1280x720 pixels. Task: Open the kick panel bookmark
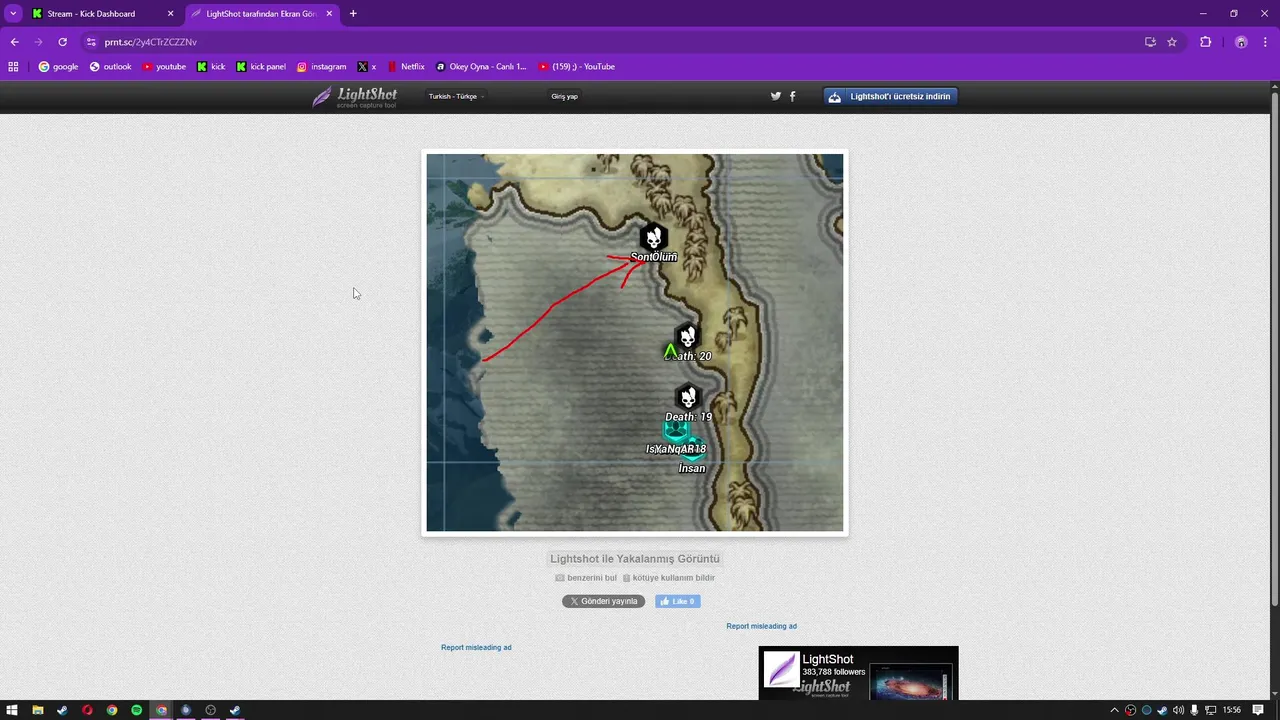(x=261, y=67)
